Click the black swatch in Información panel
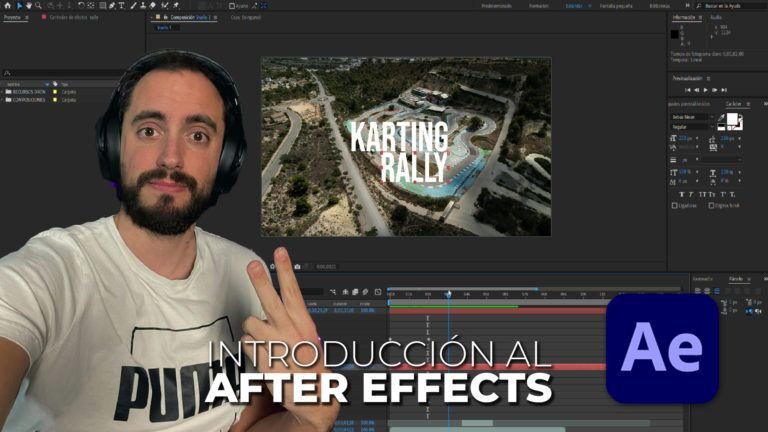 (674, 34)
